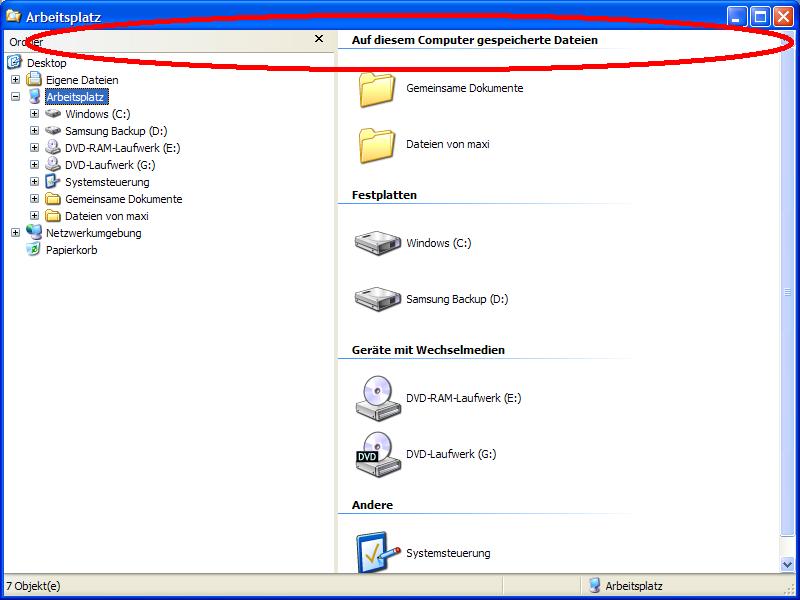Select large Gemeinsame Dokumente folder icon in right pane

[377, 89]
